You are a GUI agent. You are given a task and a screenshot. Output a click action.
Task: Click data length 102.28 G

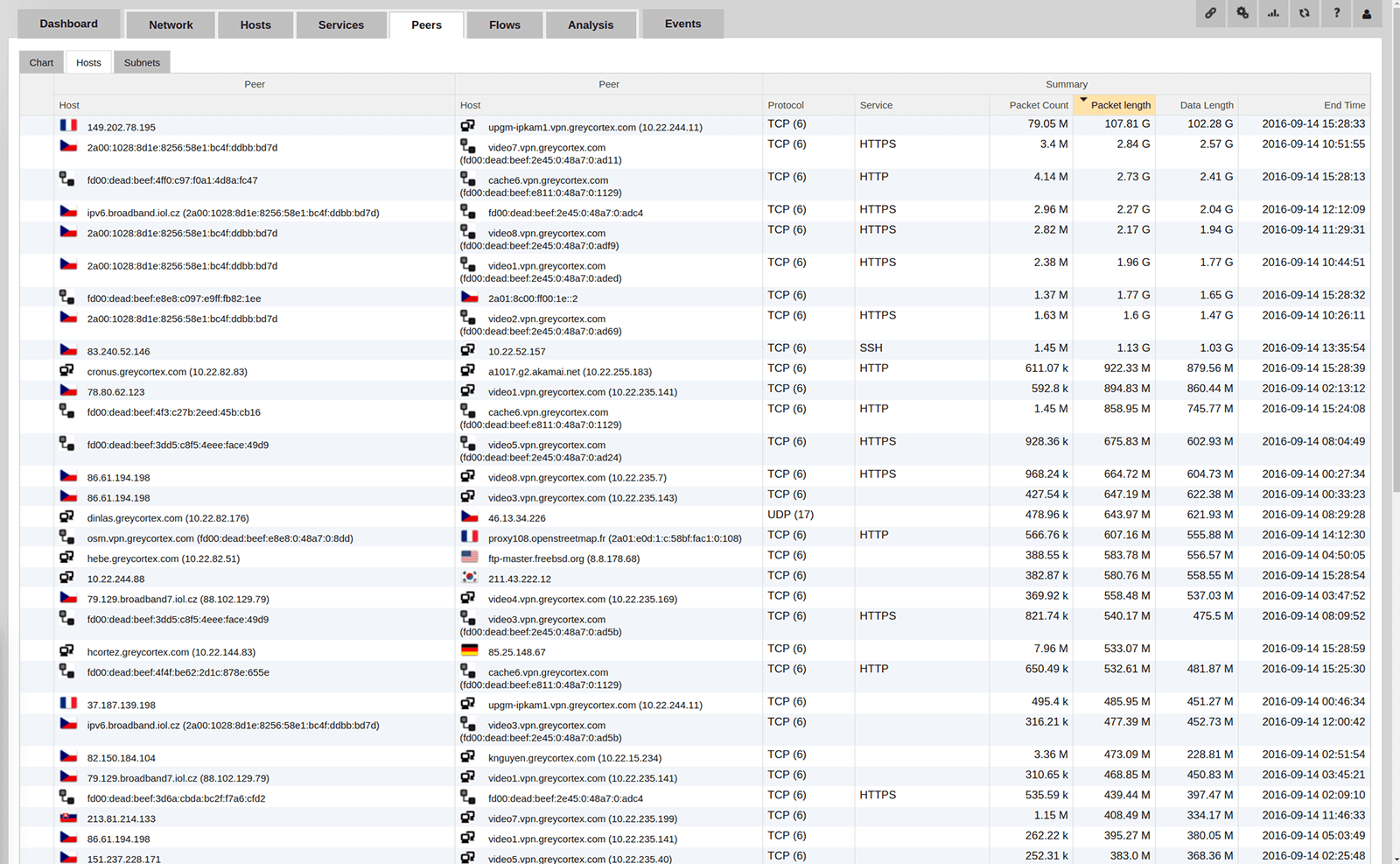pyautogui.click(x=1210, y=123)
